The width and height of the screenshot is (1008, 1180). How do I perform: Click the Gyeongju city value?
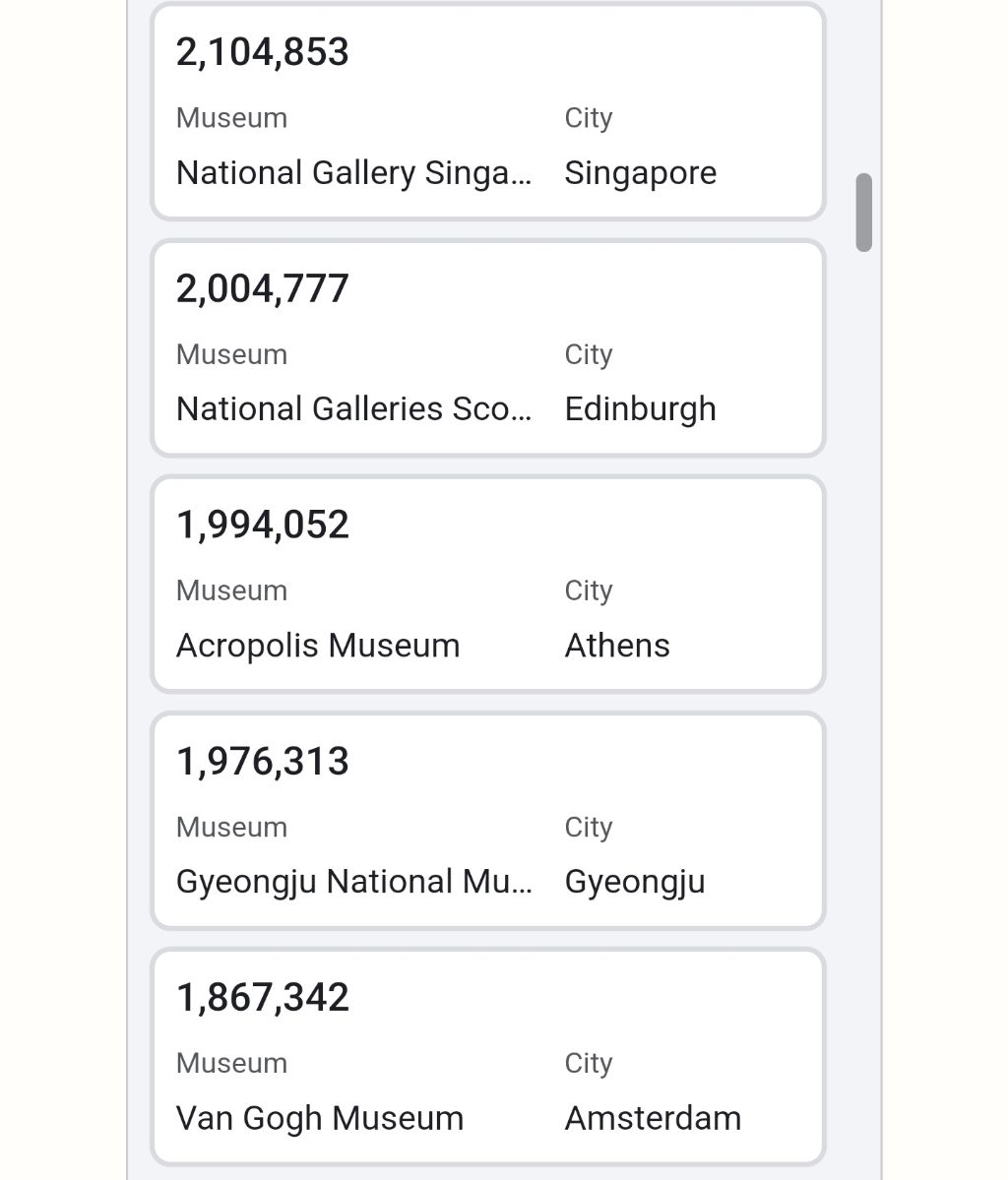tap(635, 882)
